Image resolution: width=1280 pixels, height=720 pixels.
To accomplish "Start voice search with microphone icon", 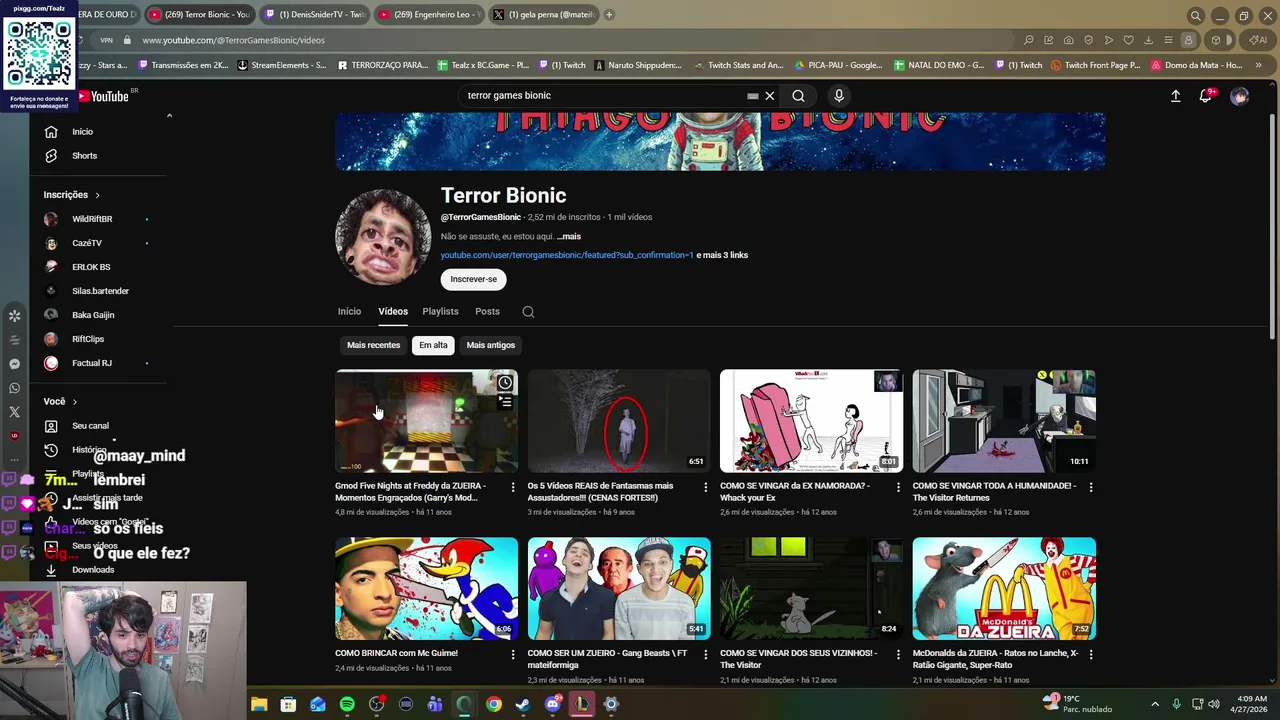I will coord(839,96).
